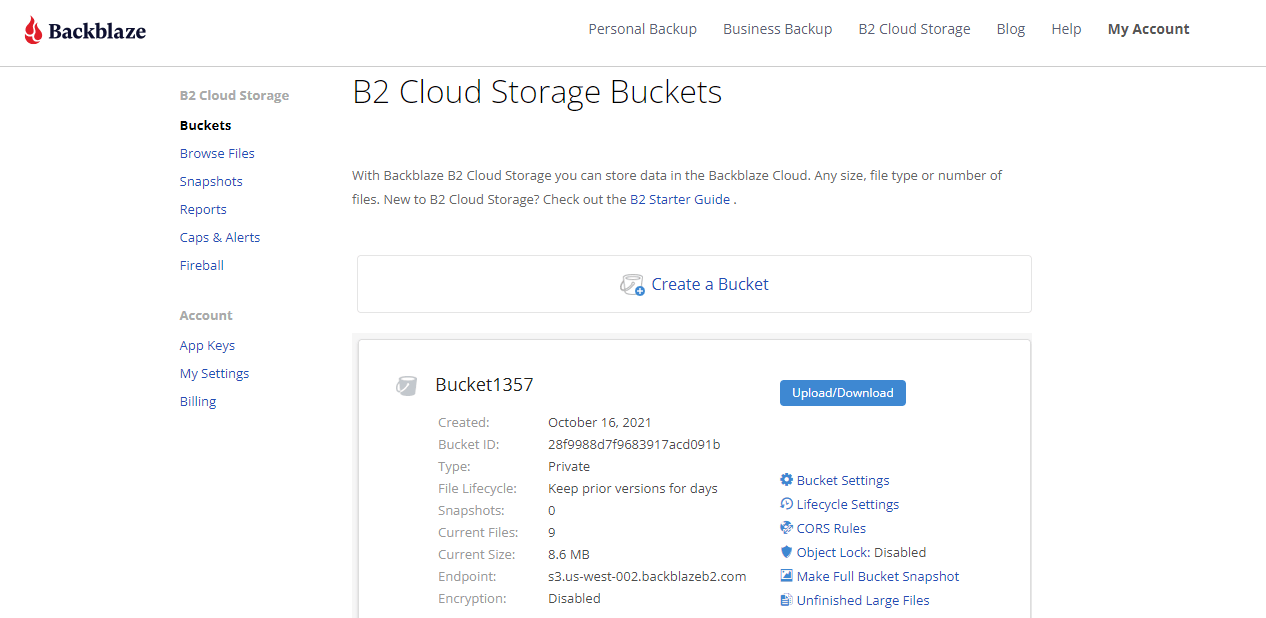
Task: Open CORS Rules using its globe icon
Action: pyautogui.click(x=786, y=528)
